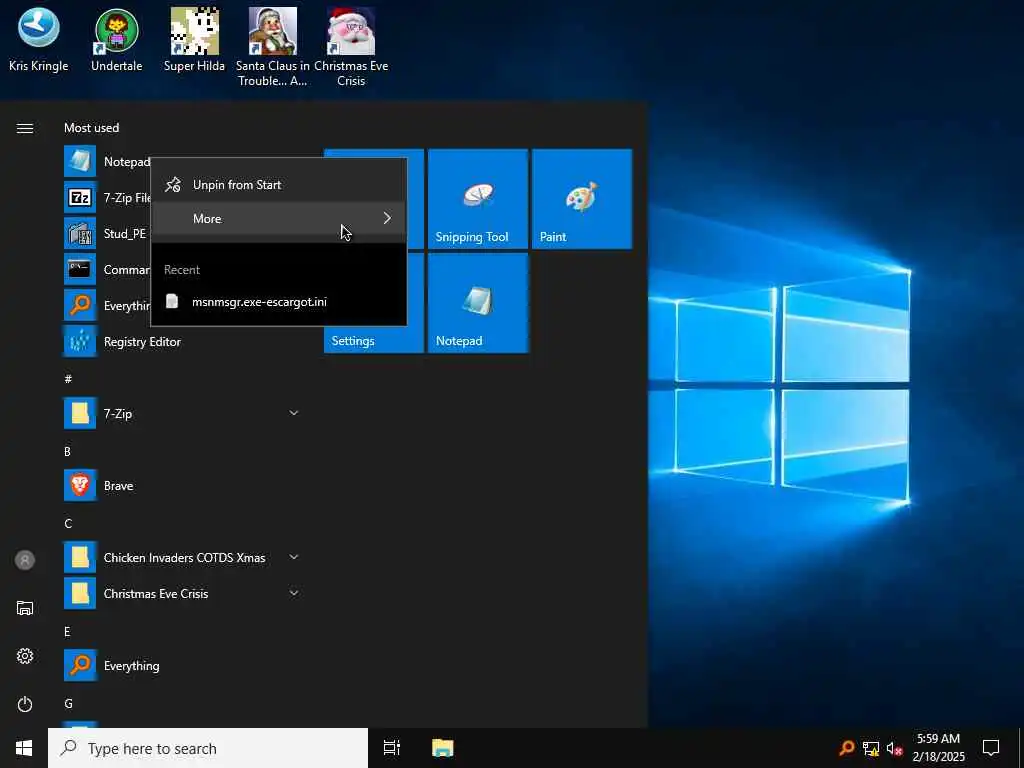Open File Explorer icon in Start sidebar

click(x=25, y=608)
